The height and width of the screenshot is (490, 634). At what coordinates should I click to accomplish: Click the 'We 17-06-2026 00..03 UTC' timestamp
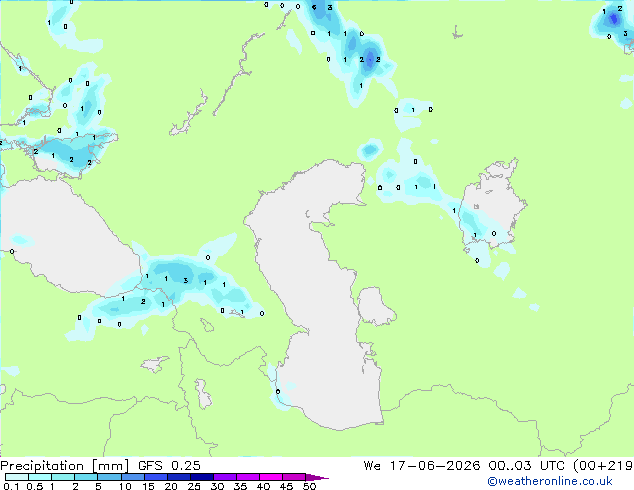pyautogui.click(x=464, y=466)
